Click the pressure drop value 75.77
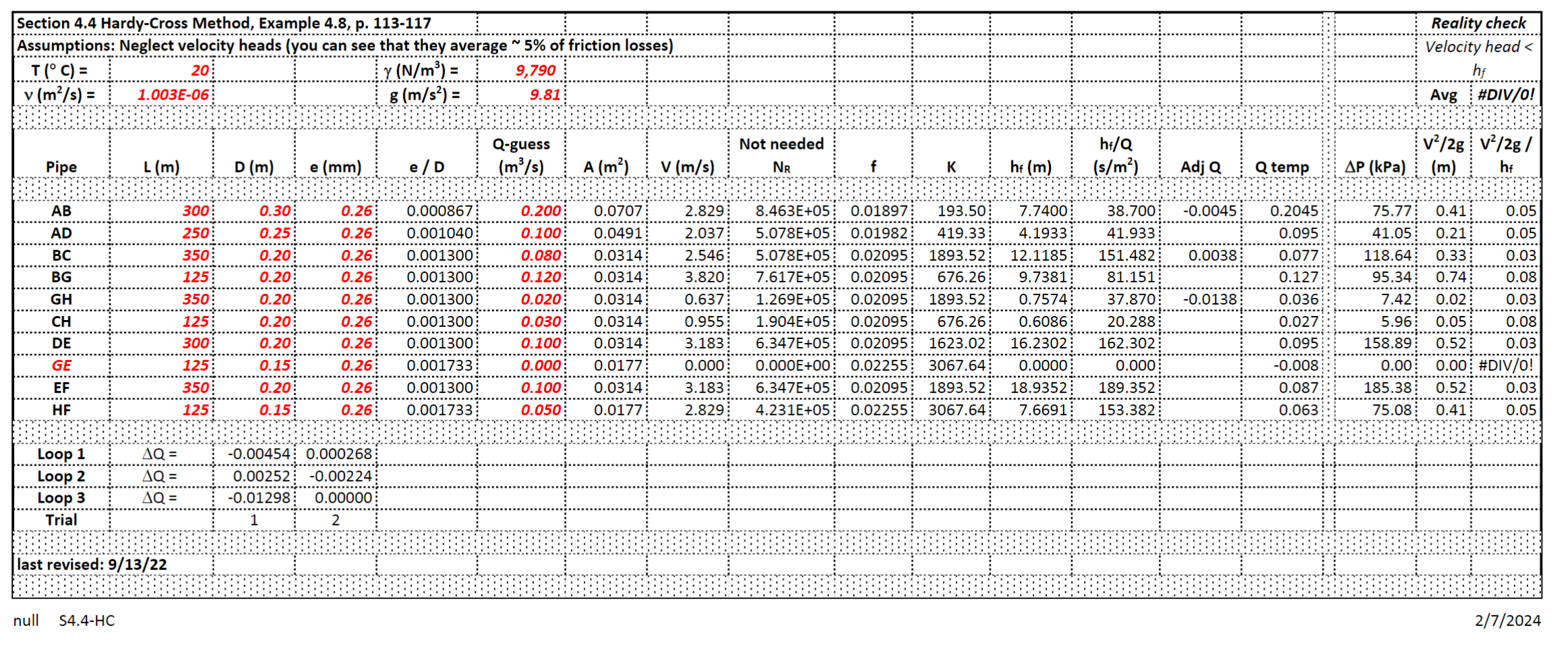Image resolution: width=1568 pixels, height=655 pixels. tap(1392, 211)
